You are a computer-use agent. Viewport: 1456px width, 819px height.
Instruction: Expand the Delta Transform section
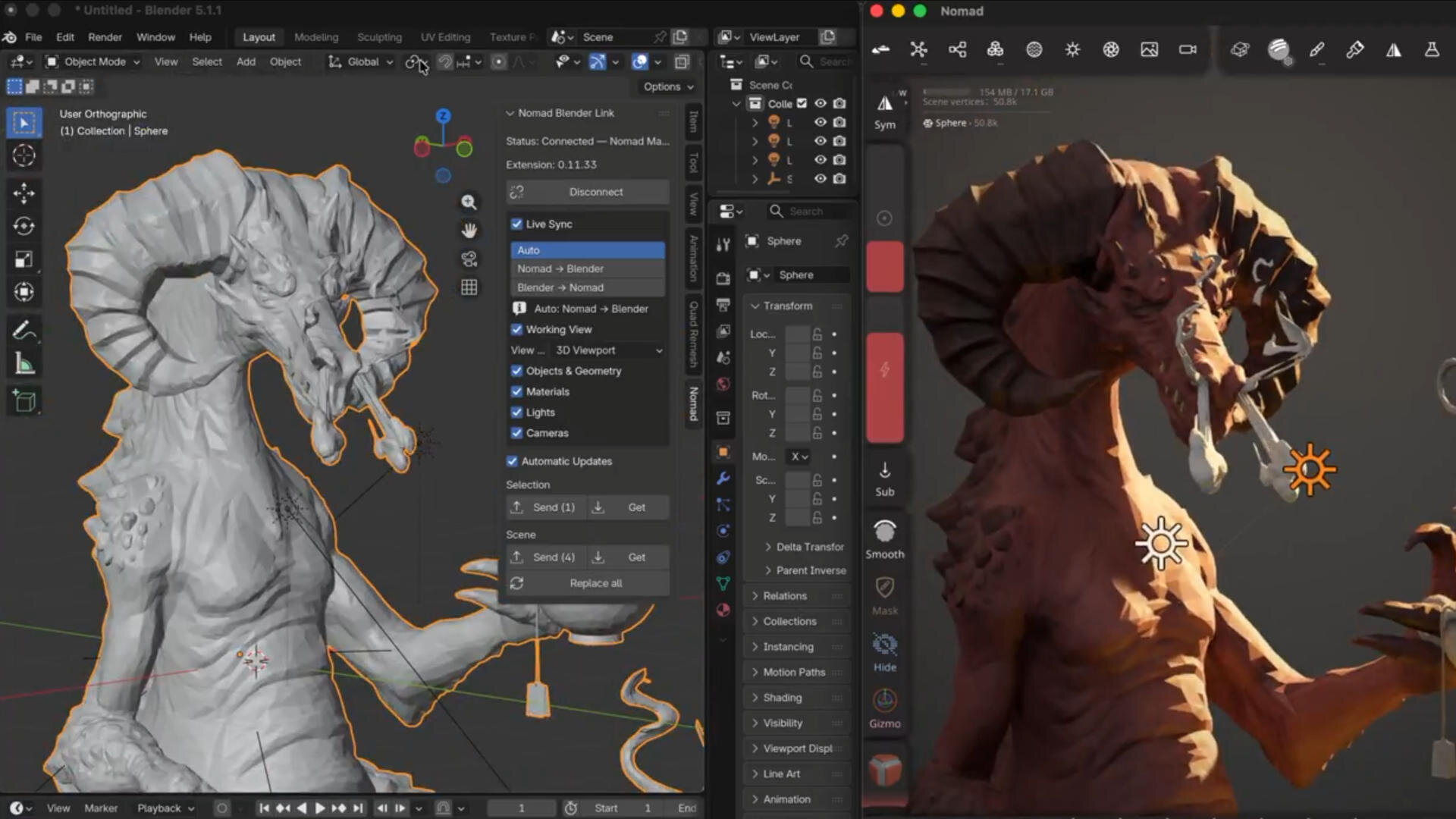(x=805, y=547)
